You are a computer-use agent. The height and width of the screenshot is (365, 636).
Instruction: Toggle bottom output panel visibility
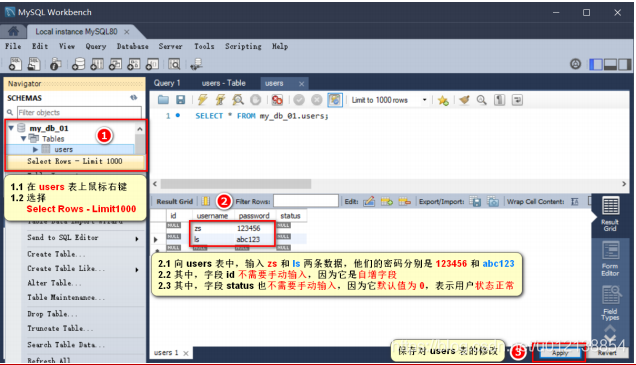[x=610, y=64]
